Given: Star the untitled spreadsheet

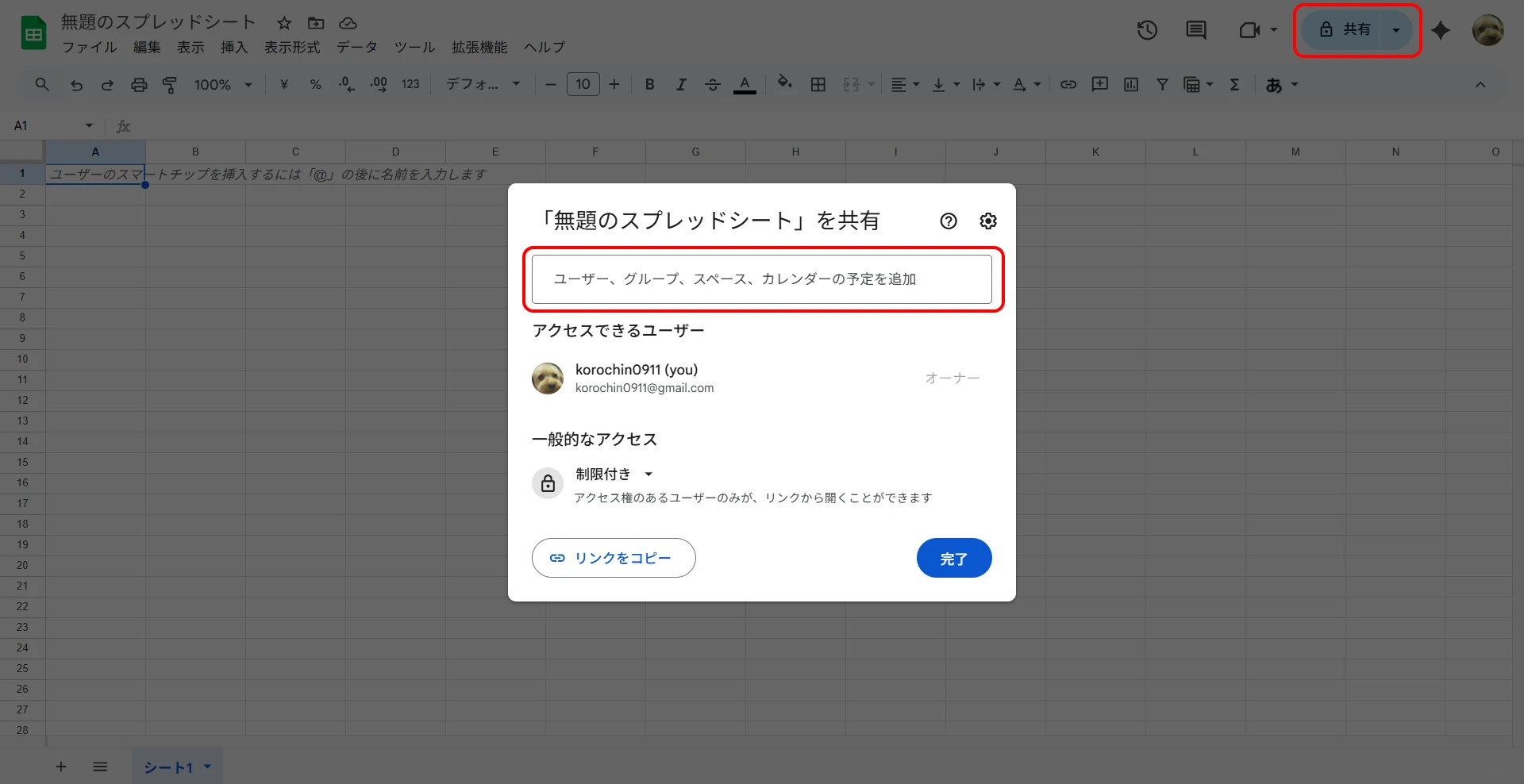Looking at the screenshot, I should (284, 23).
